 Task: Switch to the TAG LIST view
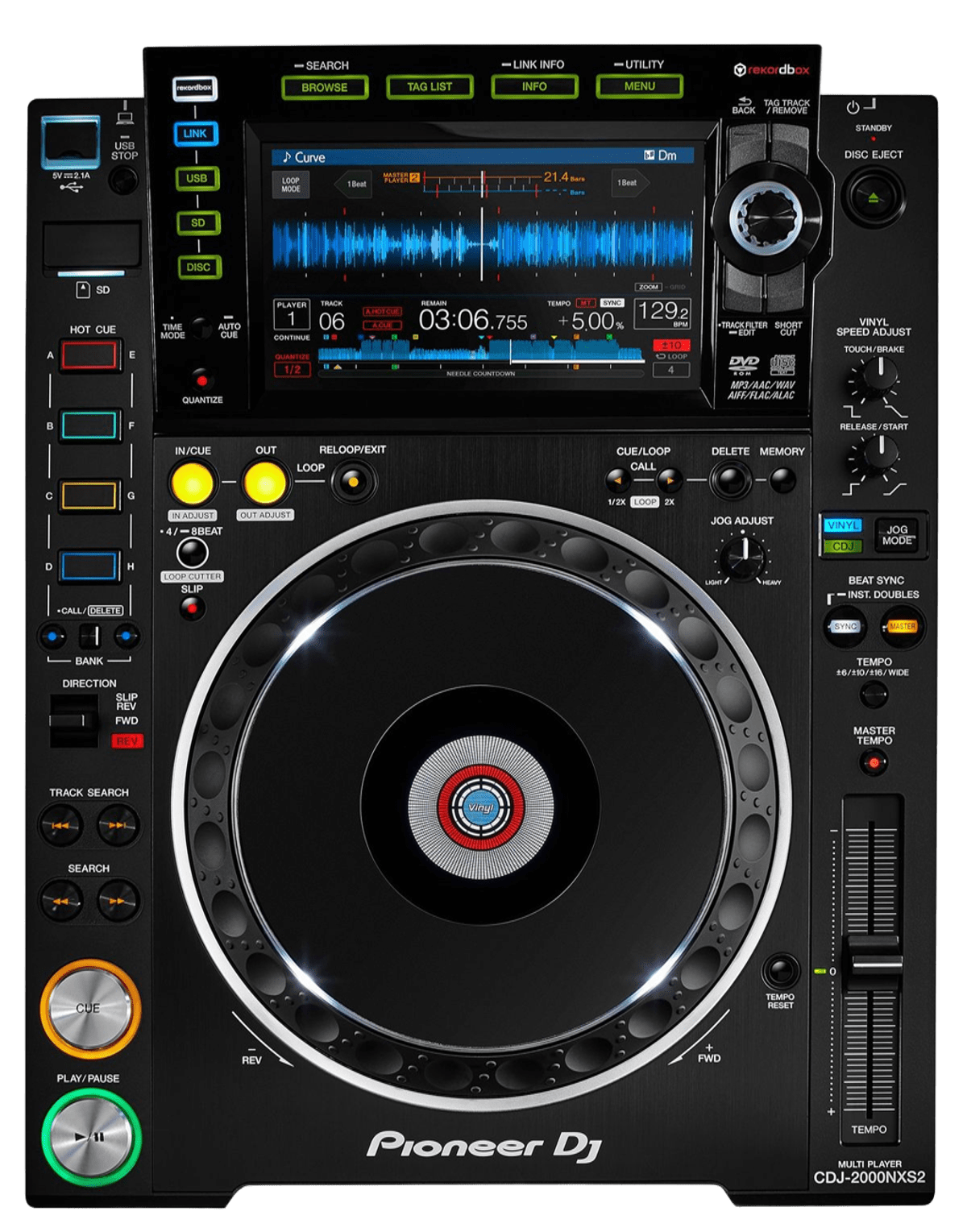(x=430, y=85)
